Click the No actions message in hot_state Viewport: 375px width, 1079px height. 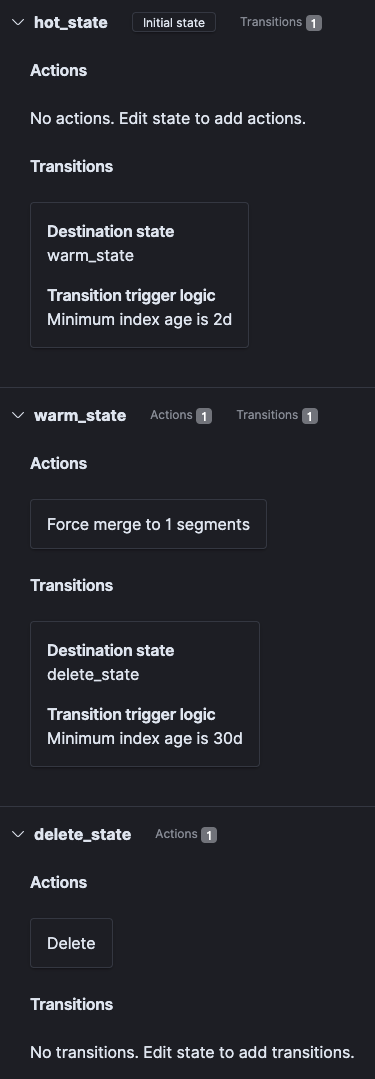pos(168,118)
